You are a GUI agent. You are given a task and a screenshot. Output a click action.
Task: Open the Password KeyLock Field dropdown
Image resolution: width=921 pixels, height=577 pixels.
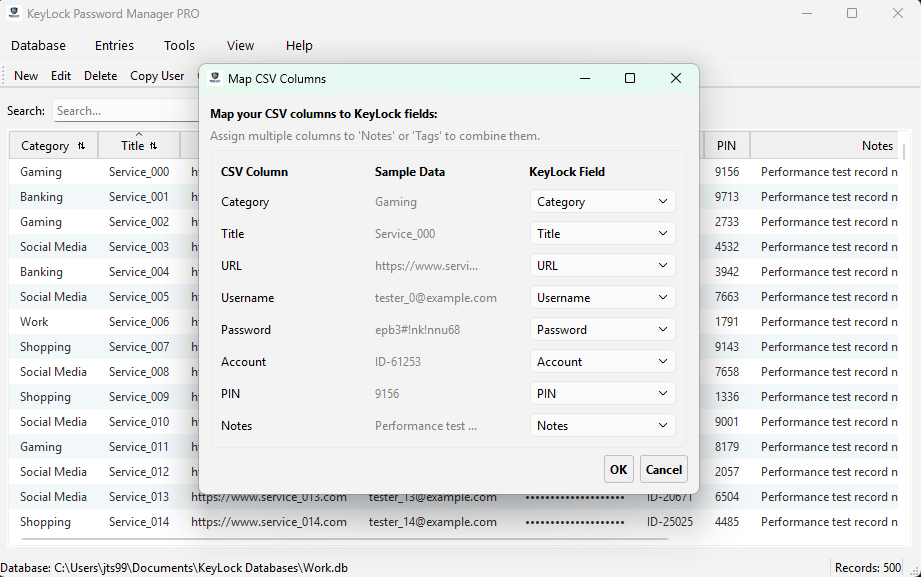602,330
